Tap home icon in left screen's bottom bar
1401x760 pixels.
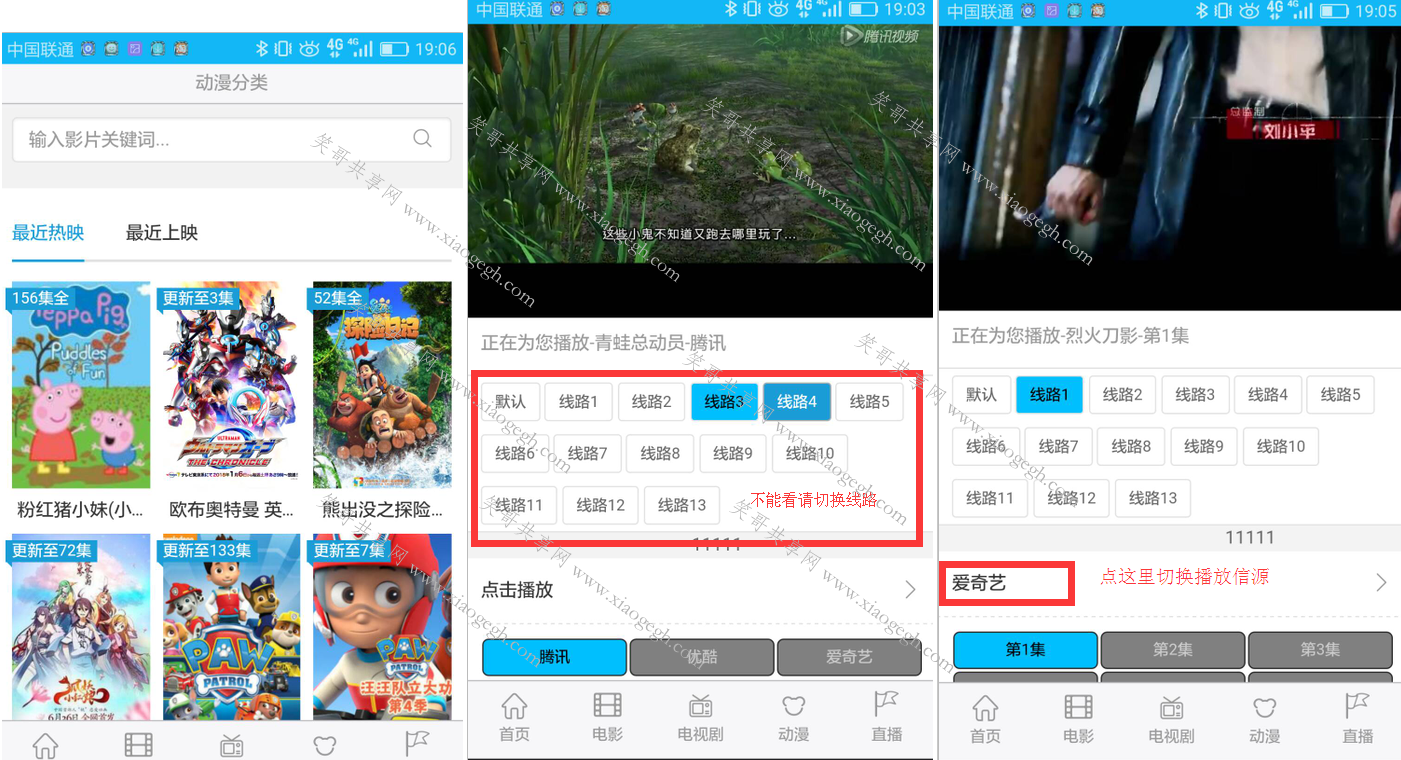tap(46, 745)
